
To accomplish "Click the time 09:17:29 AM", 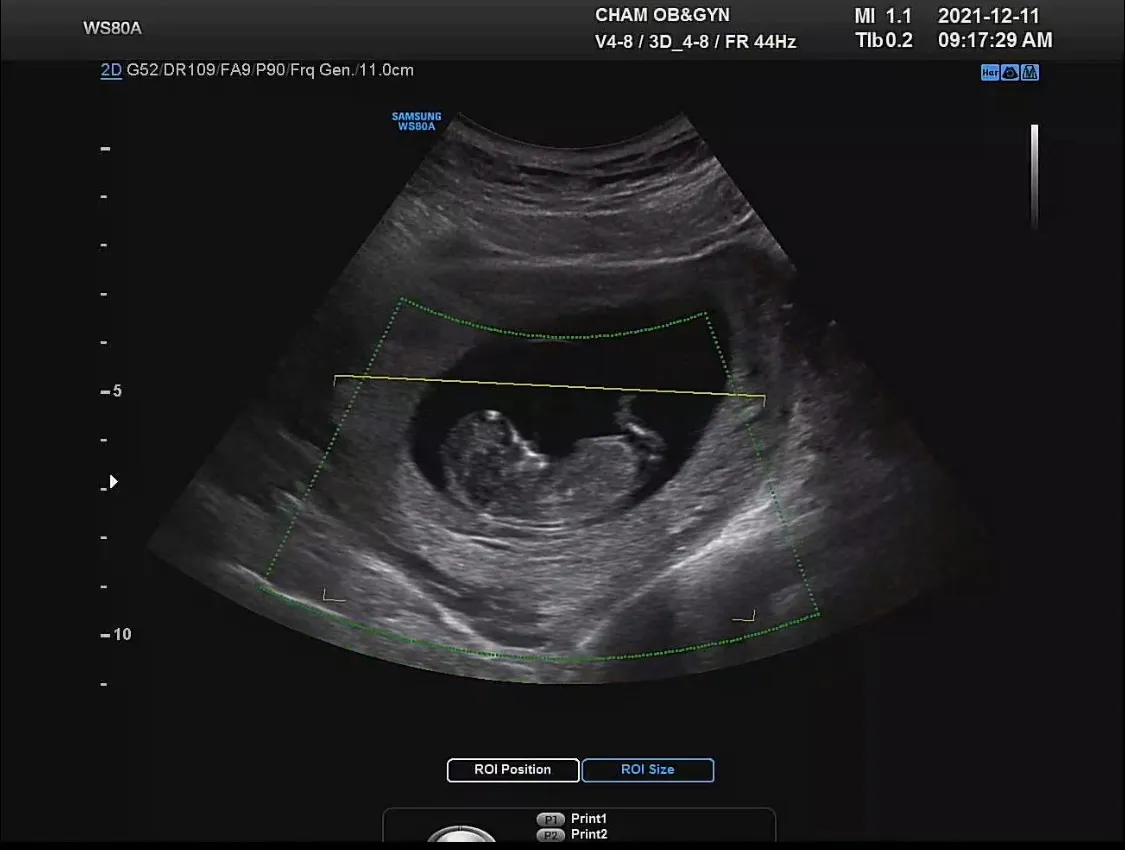I will pos(995,40).
